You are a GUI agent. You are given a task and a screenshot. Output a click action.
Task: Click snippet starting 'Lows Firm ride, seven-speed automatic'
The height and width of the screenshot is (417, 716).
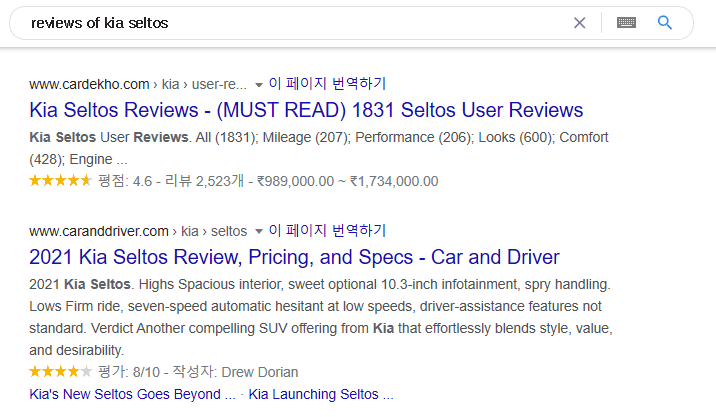[316, 306]
